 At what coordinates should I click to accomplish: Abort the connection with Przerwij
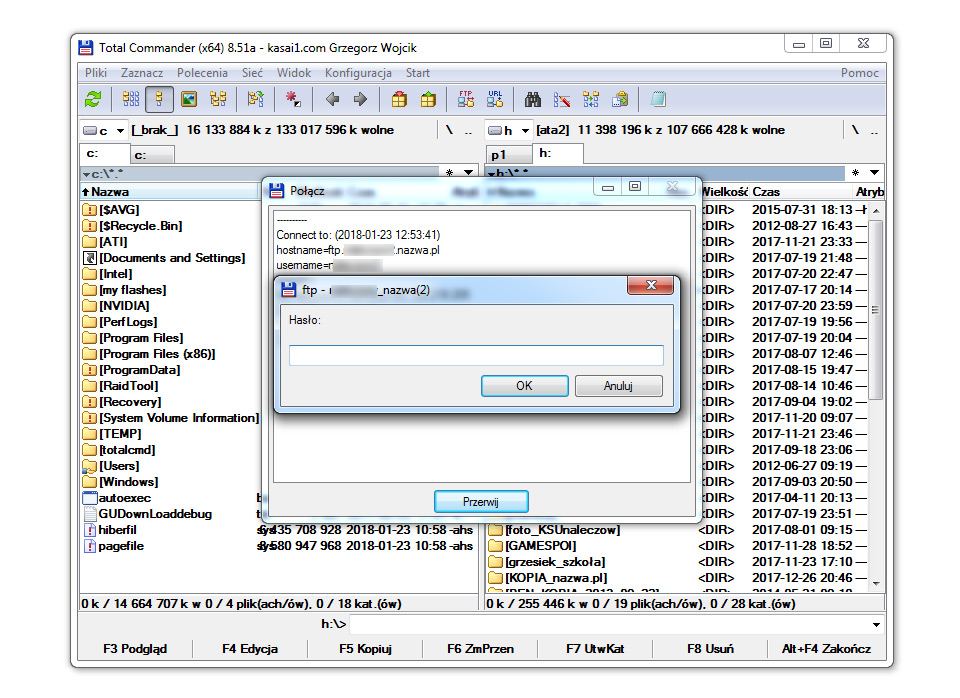pyautogui.click(x=481, y=501)
